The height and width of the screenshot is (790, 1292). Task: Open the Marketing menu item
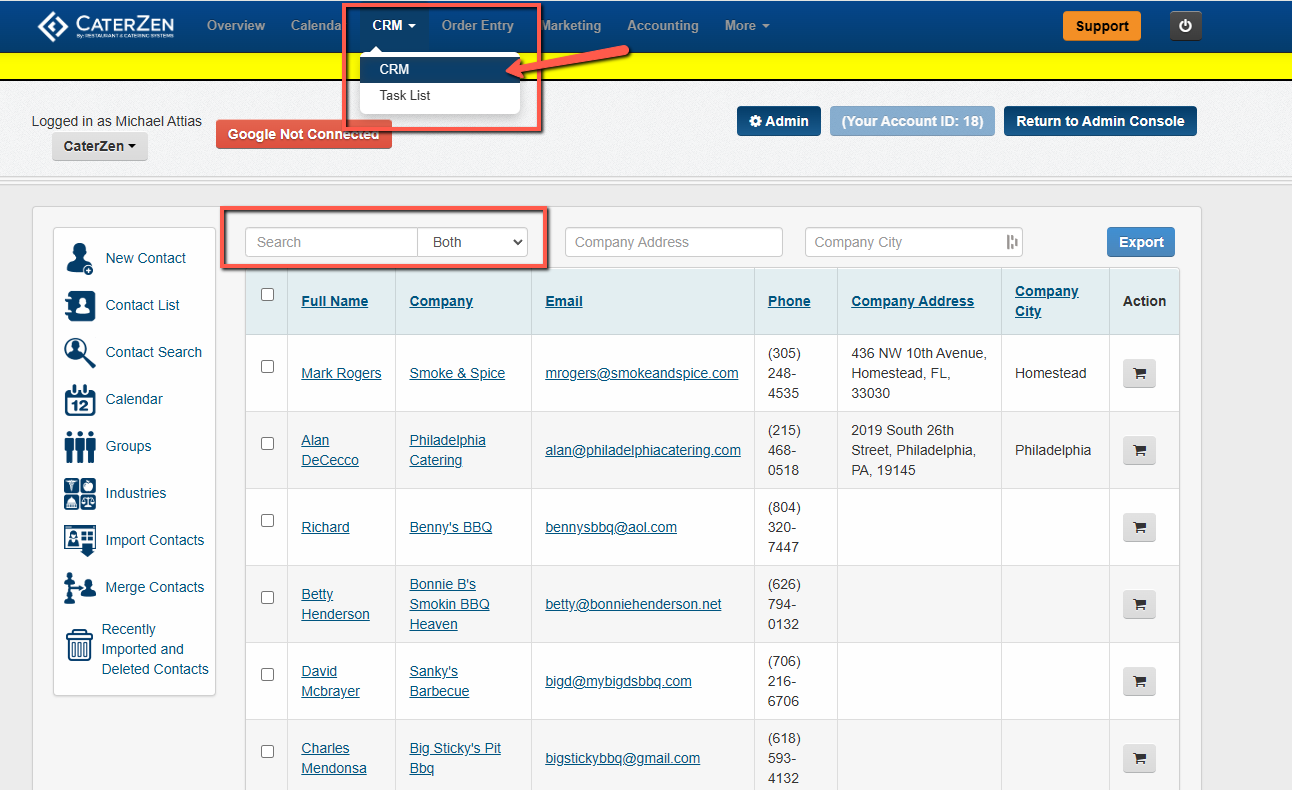tap(571, 26)
